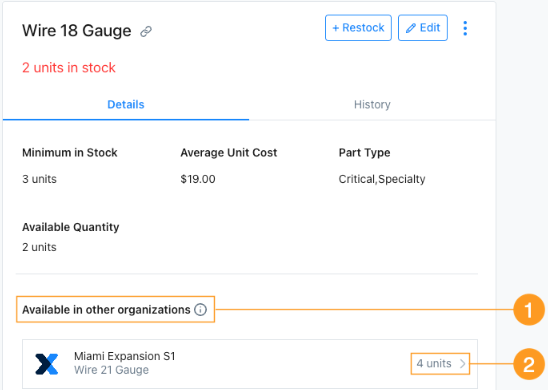Click the Critical,Specialty part type value
This screenshot has height=390, width=548.
click(x=382, y=179)
